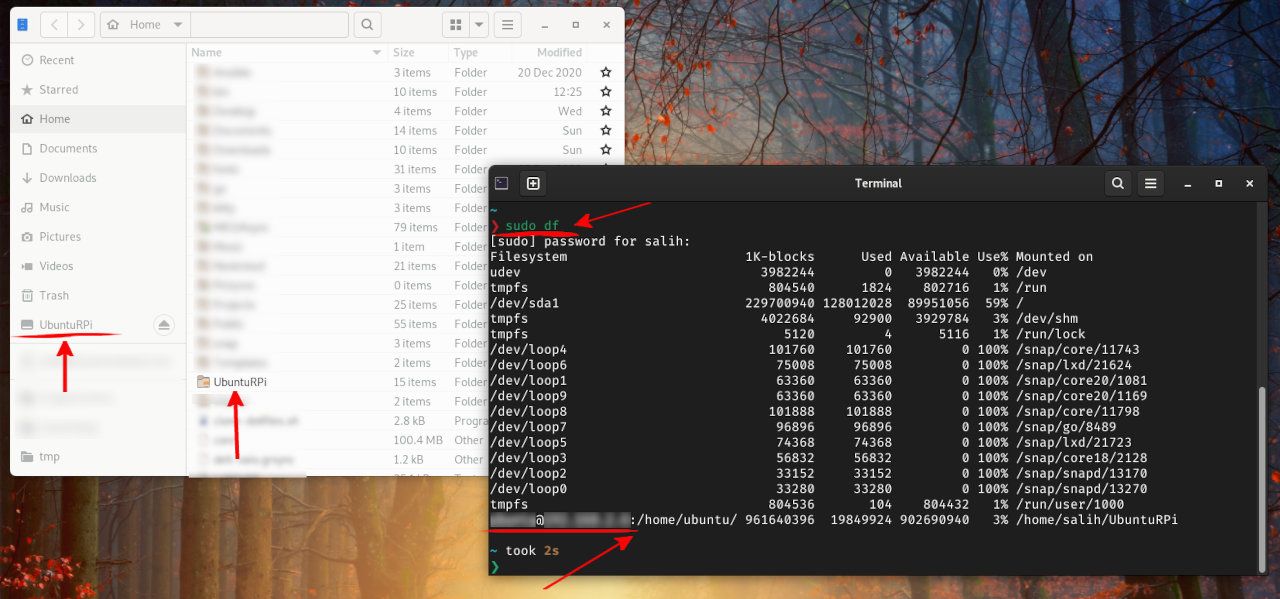The width and height of the screenshot is (1280, 599).
Task: Star the folder modified on Wed
Action: (605, 112)
